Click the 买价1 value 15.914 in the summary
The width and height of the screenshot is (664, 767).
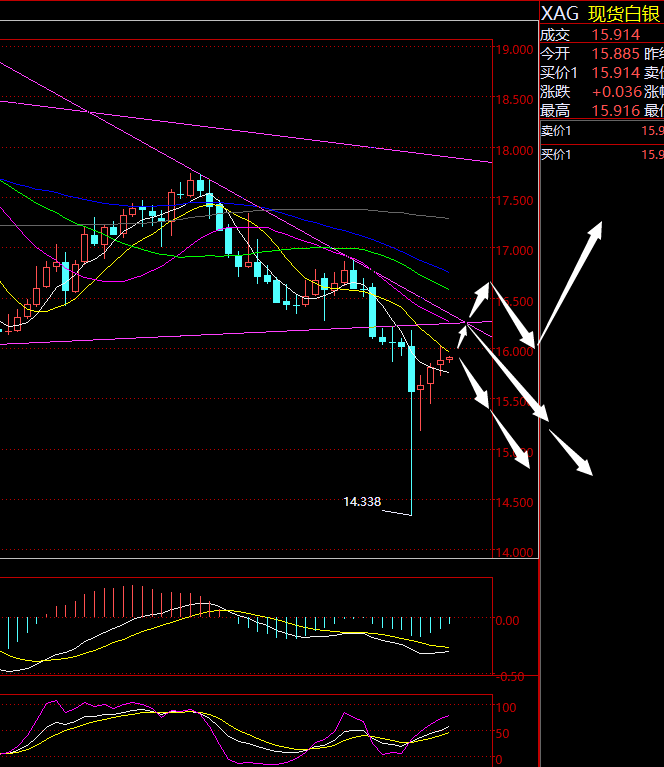coord(616,73)
